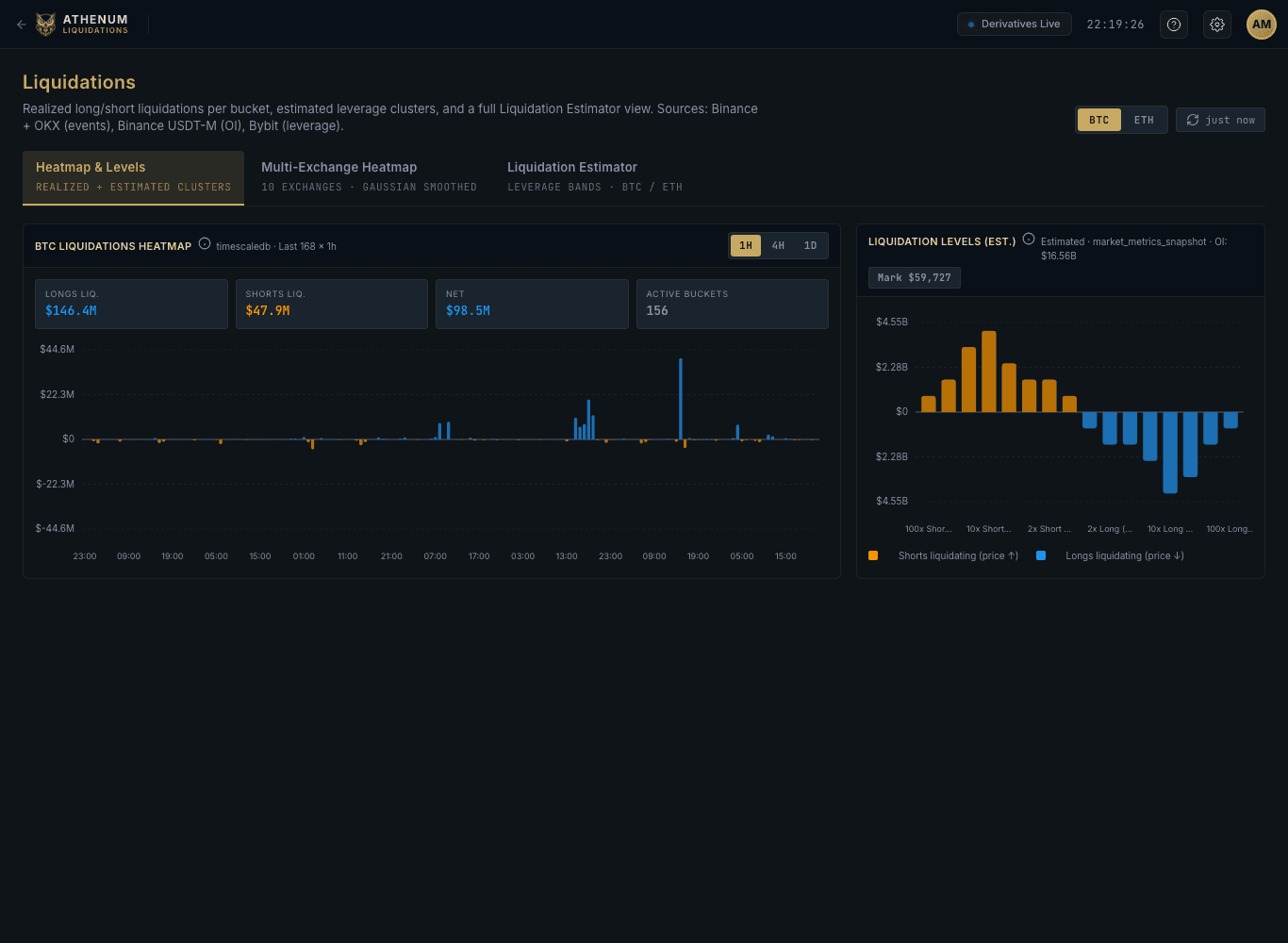The width and height of the screenshot is (1288, 943).
Task: Select the ETH asset toggle
Action: [1144, 120]
